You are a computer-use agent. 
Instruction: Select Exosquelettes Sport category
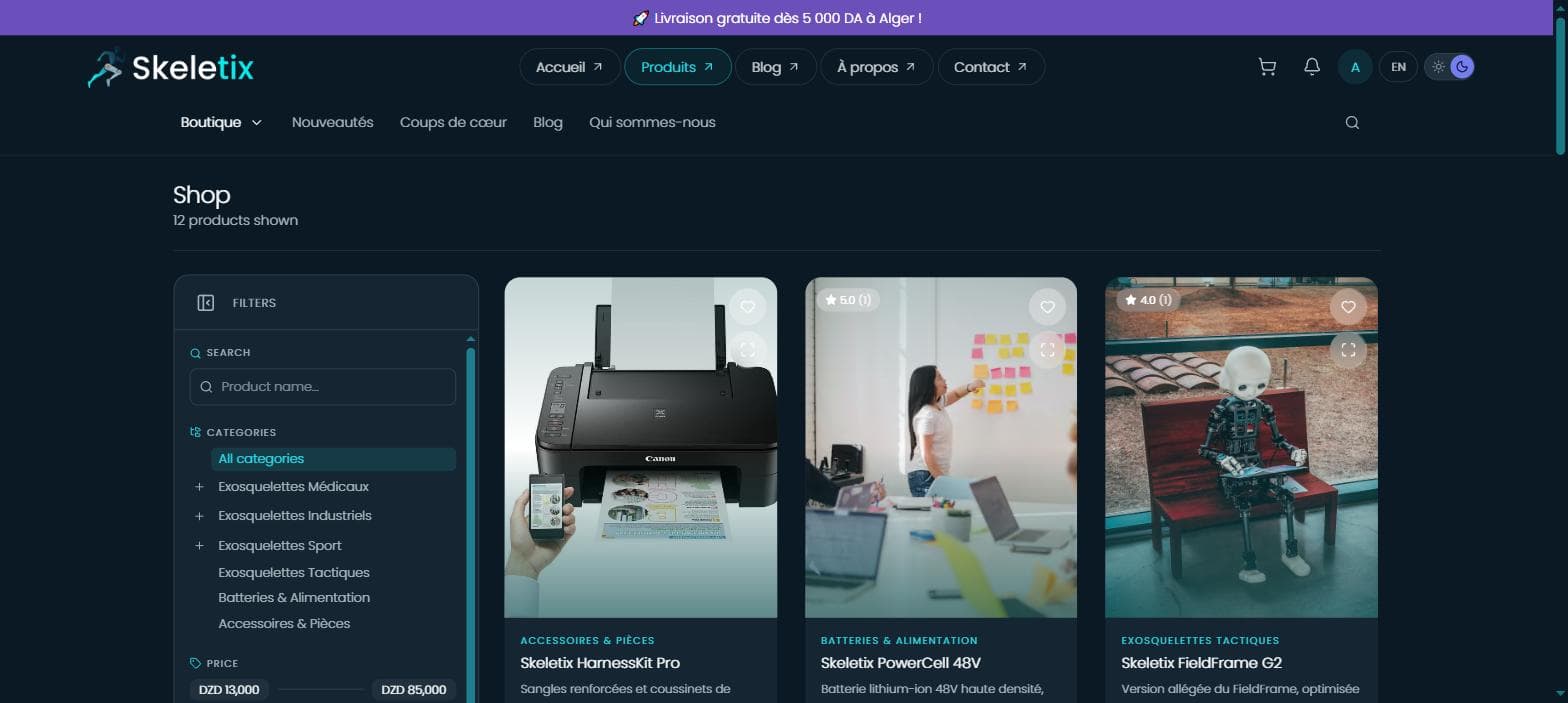(x=280, y=546)
